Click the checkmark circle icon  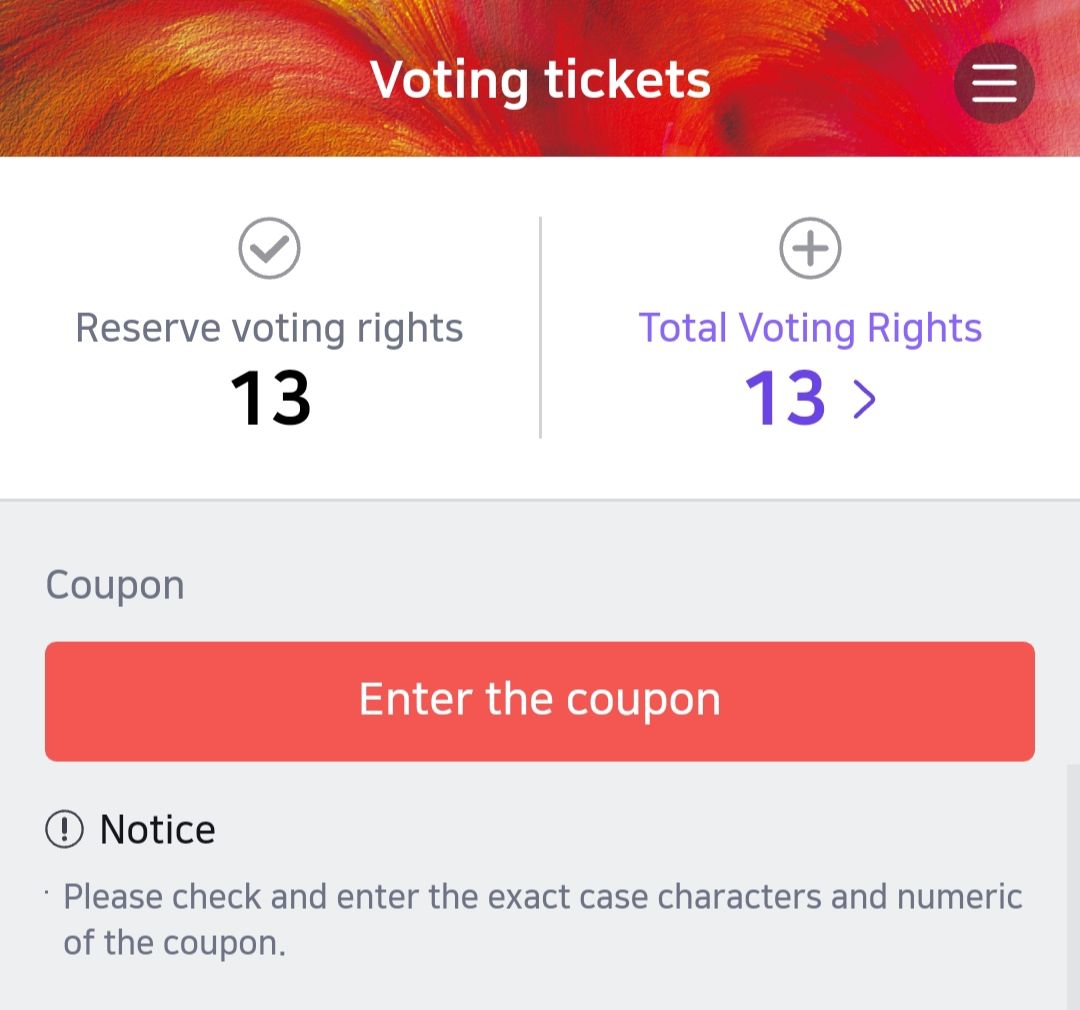270,248
